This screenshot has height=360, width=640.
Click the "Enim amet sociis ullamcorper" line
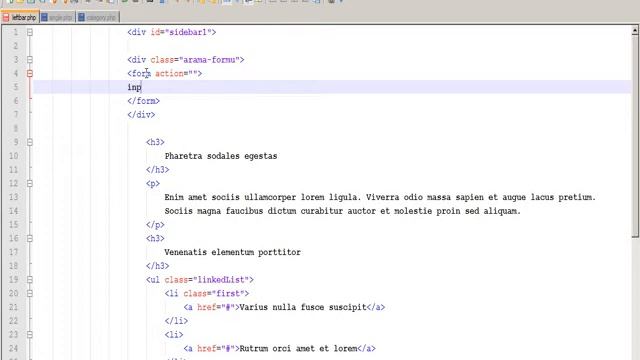[380, 197]
